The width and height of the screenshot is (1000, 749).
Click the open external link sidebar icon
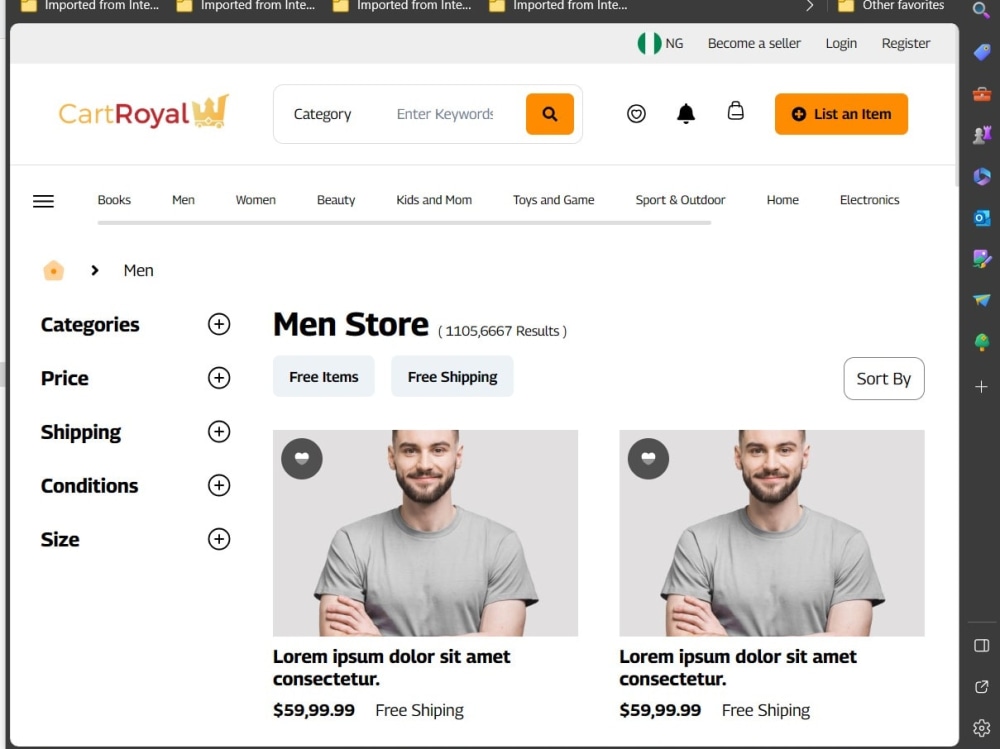(x=982, y=686)
